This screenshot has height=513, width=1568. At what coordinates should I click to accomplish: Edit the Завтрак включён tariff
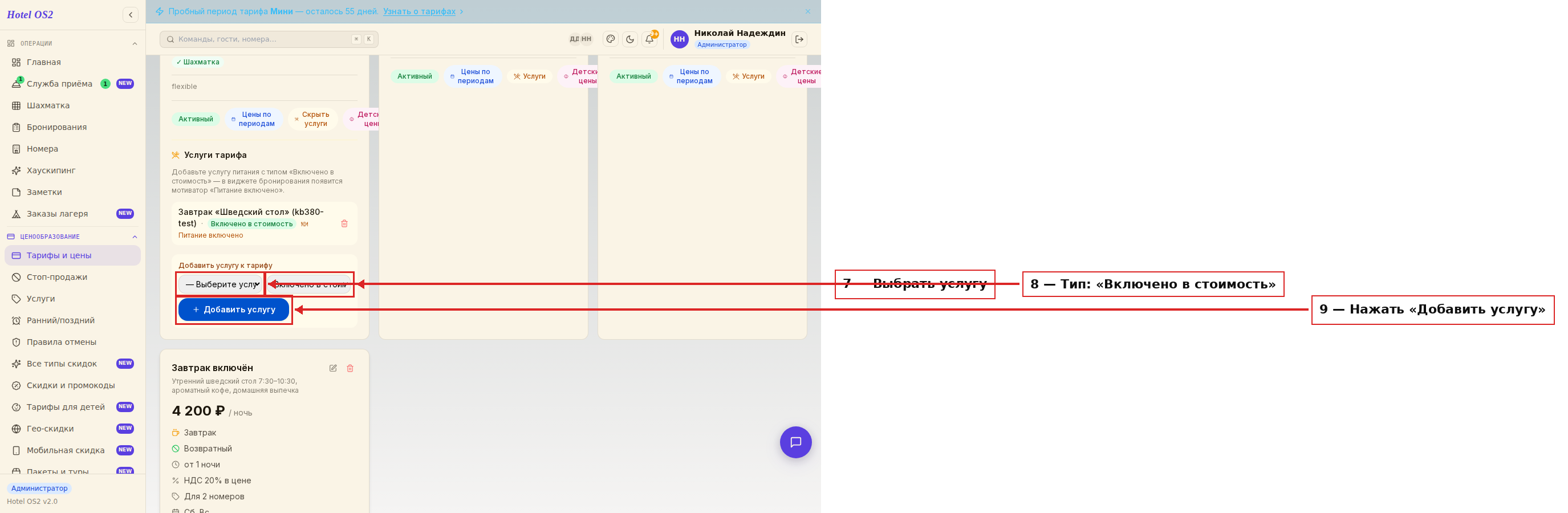[333, 368]
